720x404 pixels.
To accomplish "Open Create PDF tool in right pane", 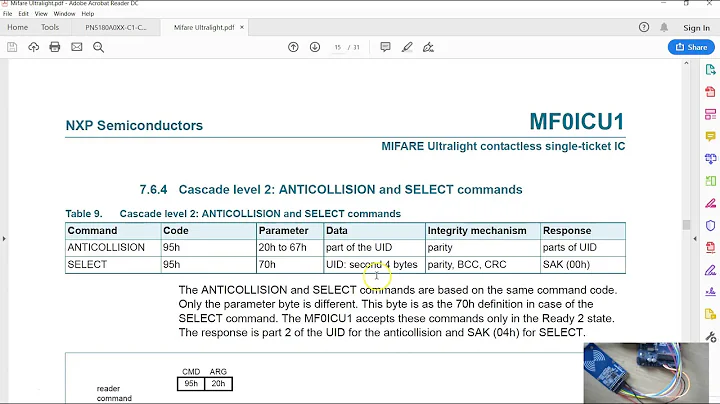I will coord(710,92).
